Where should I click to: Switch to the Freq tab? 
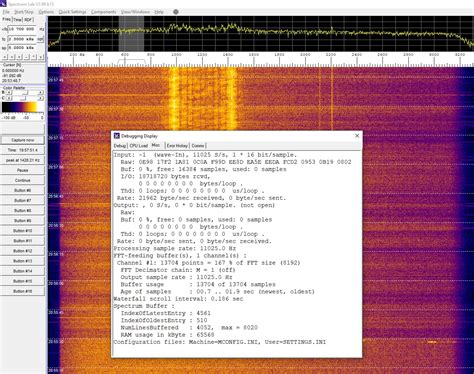6,19
